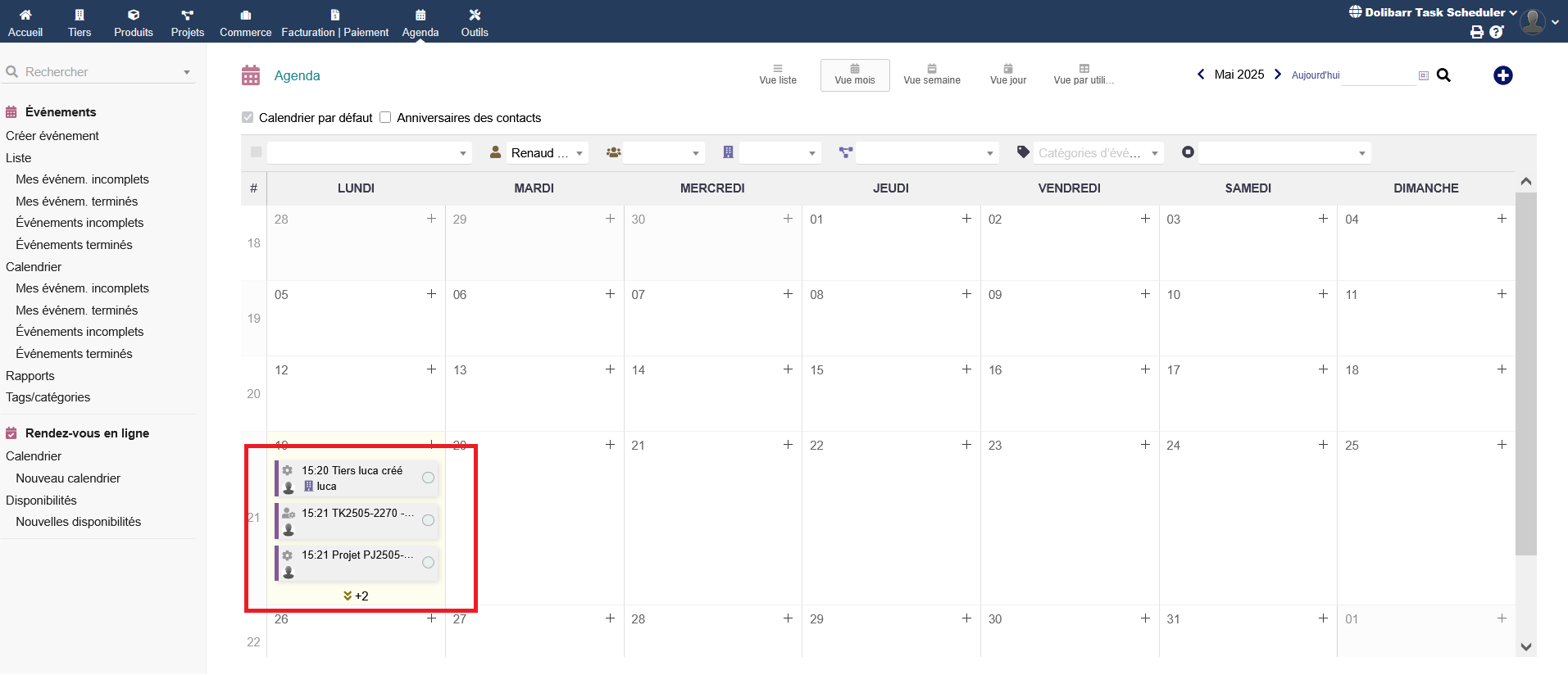Toggle status circle on Tiers luca créé event
Screen dimensions: 1568x675
point(428,478)
